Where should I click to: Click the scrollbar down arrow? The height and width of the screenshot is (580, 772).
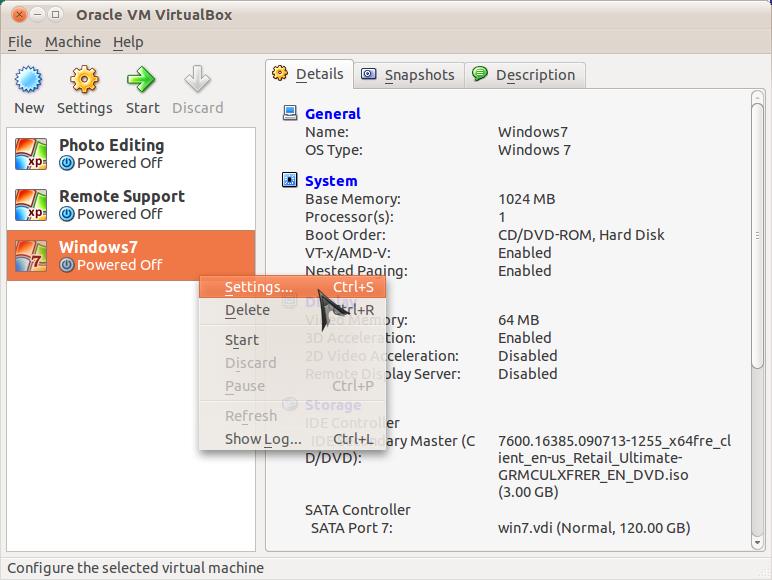(x=758, y=543)
